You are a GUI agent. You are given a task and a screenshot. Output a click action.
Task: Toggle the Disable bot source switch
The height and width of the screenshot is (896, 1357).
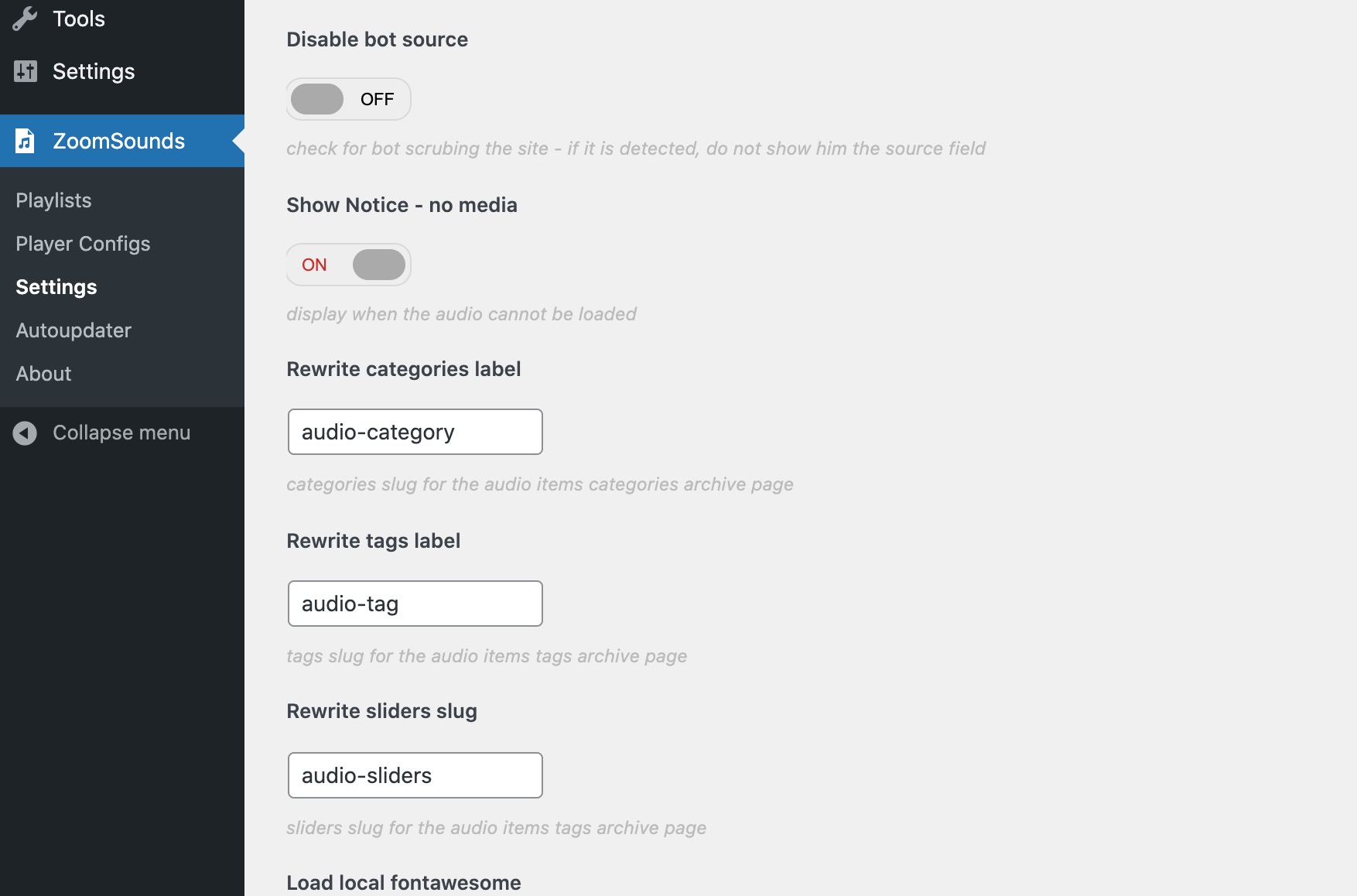tap(348, 99)
